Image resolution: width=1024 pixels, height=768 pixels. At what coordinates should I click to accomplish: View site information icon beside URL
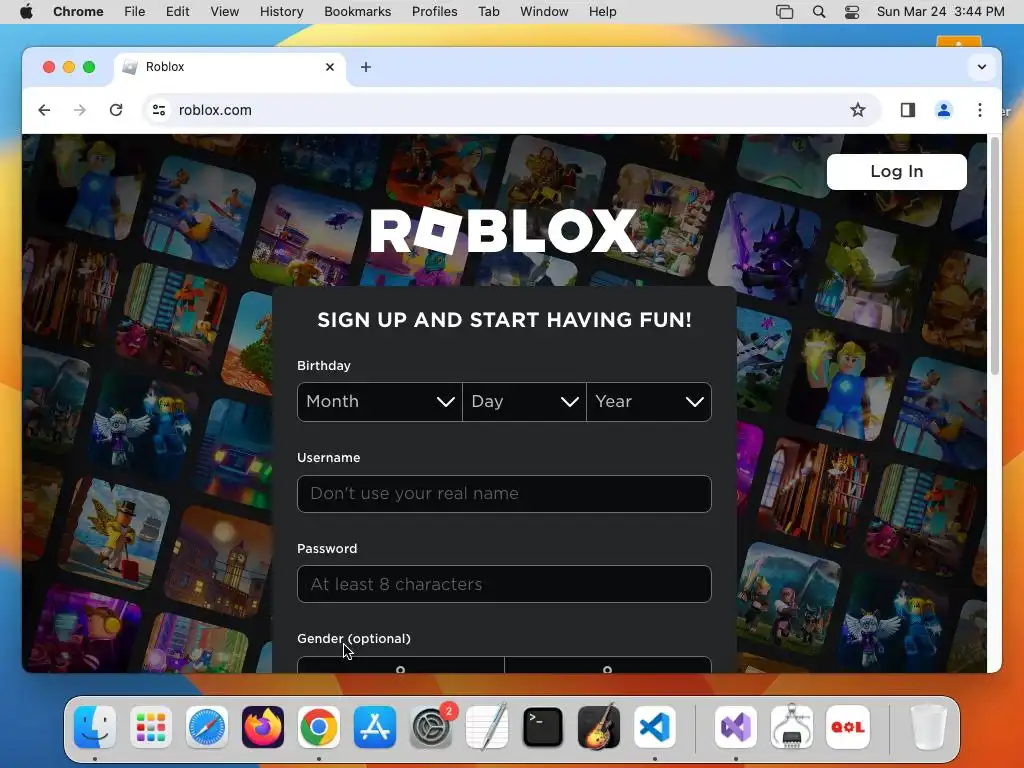tap(159, 110)
